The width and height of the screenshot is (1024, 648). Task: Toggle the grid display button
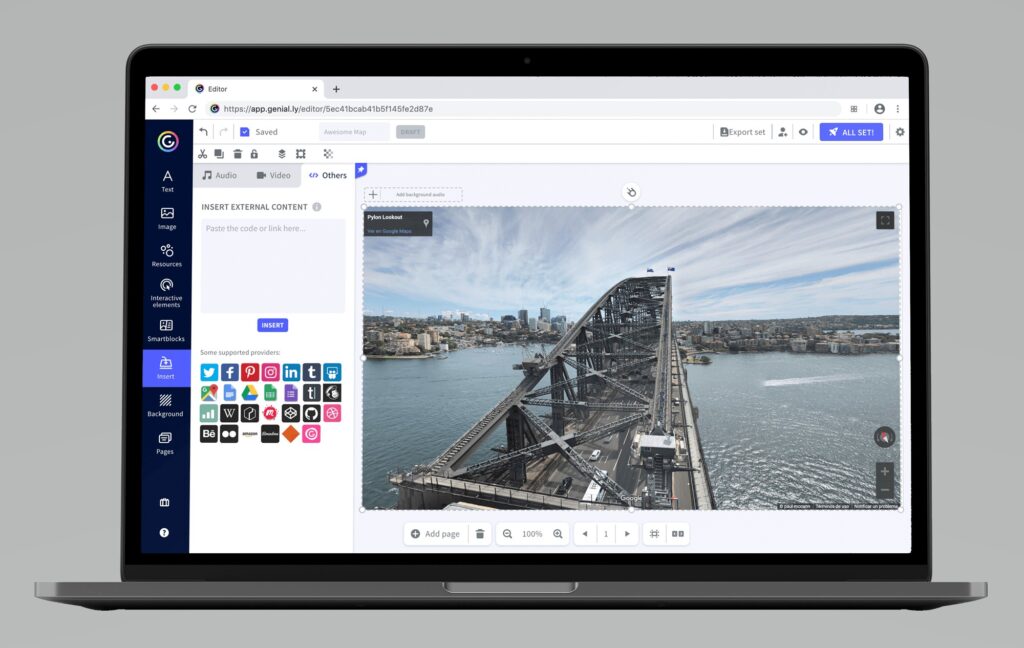click(654, 534)
